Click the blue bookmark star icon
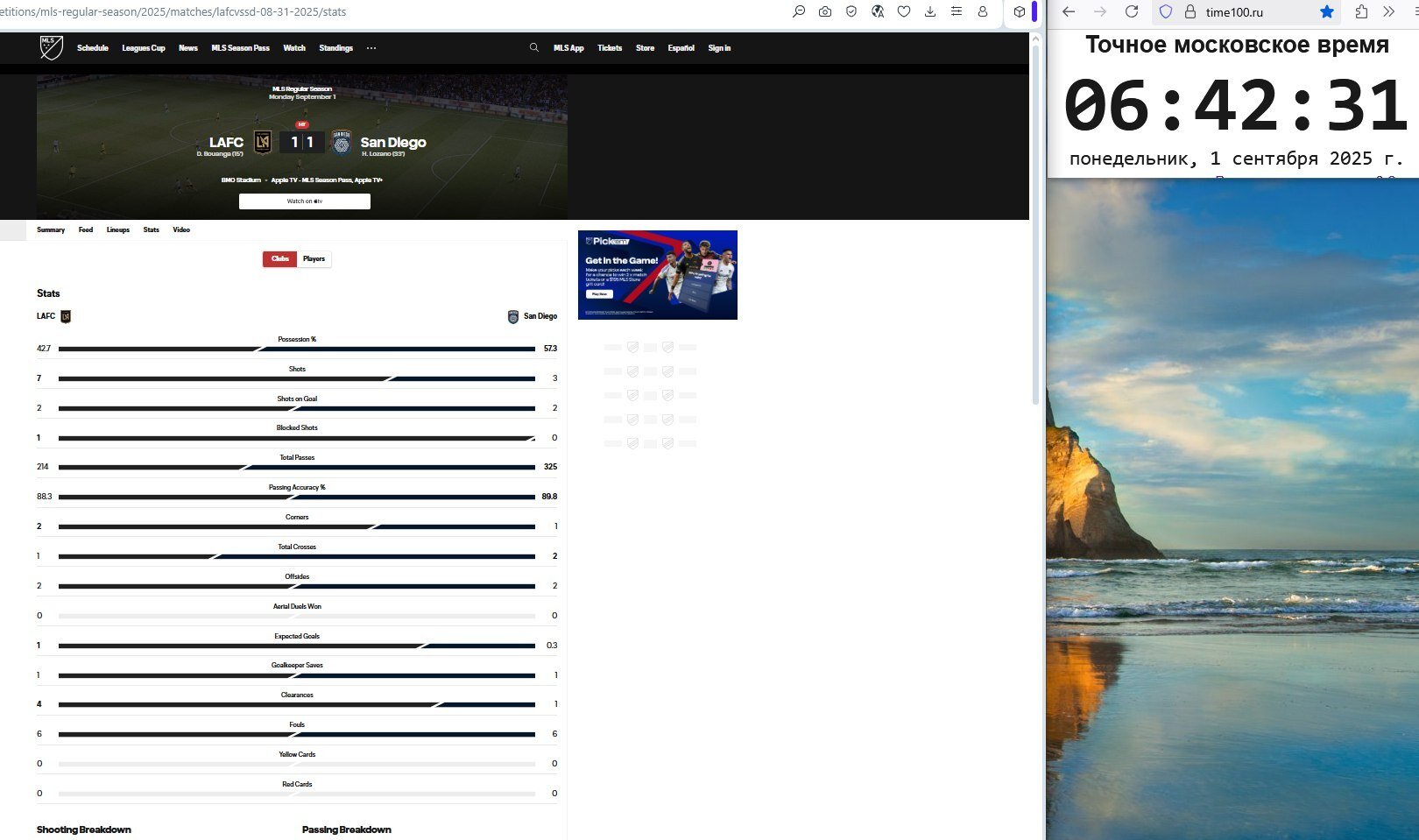 1327,11
